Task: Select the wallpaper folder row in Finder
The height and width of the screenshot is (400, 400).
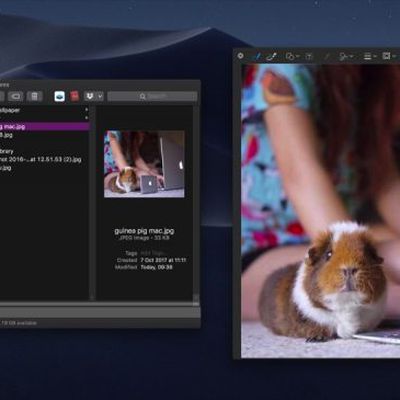Action: pyautogui.click(x=44, y=110)
